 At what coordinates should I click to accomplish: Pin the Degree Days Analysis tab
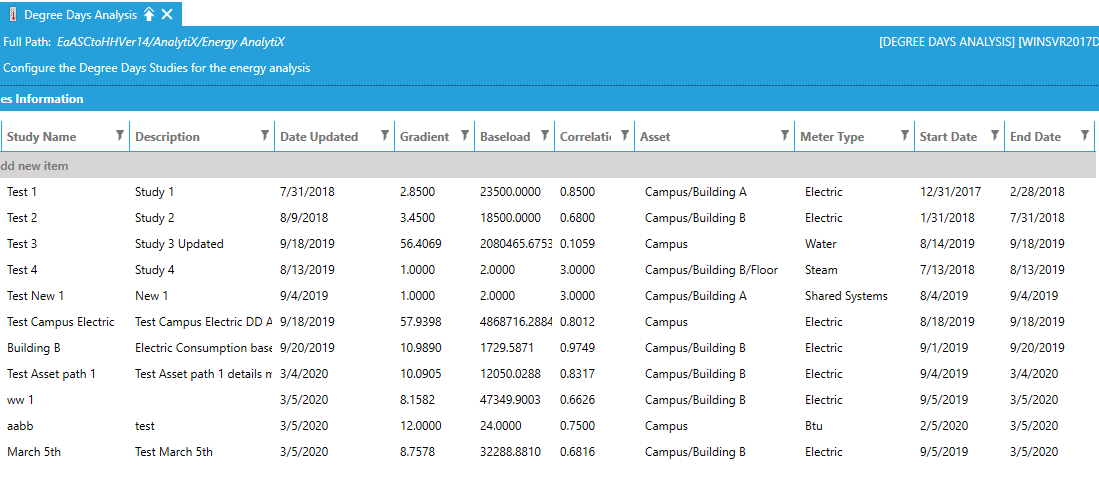(x=149, y=14)
